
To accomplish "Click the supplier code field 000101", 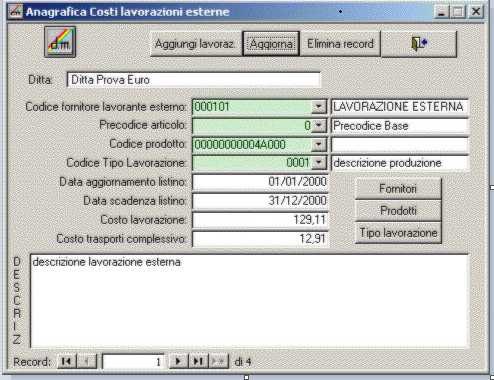I will pos(252,107).
